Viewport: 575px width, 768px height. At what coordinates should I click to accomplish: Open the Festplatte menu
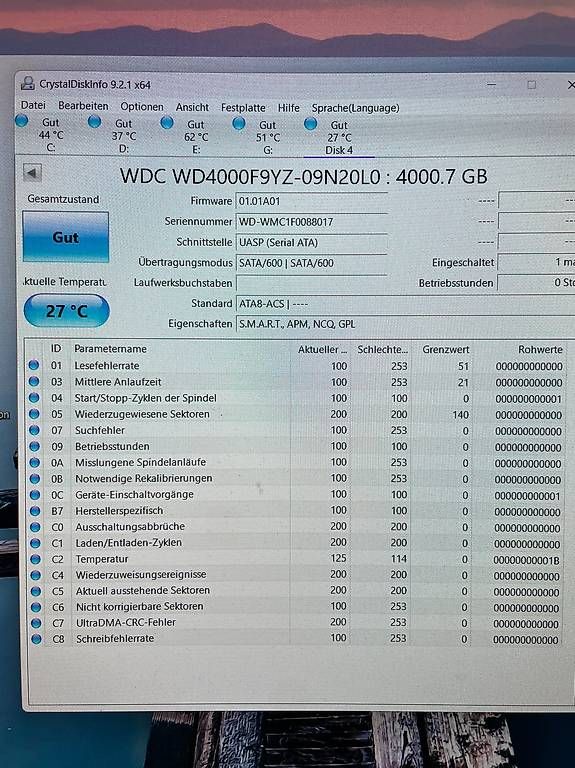(x=243, y=108)
